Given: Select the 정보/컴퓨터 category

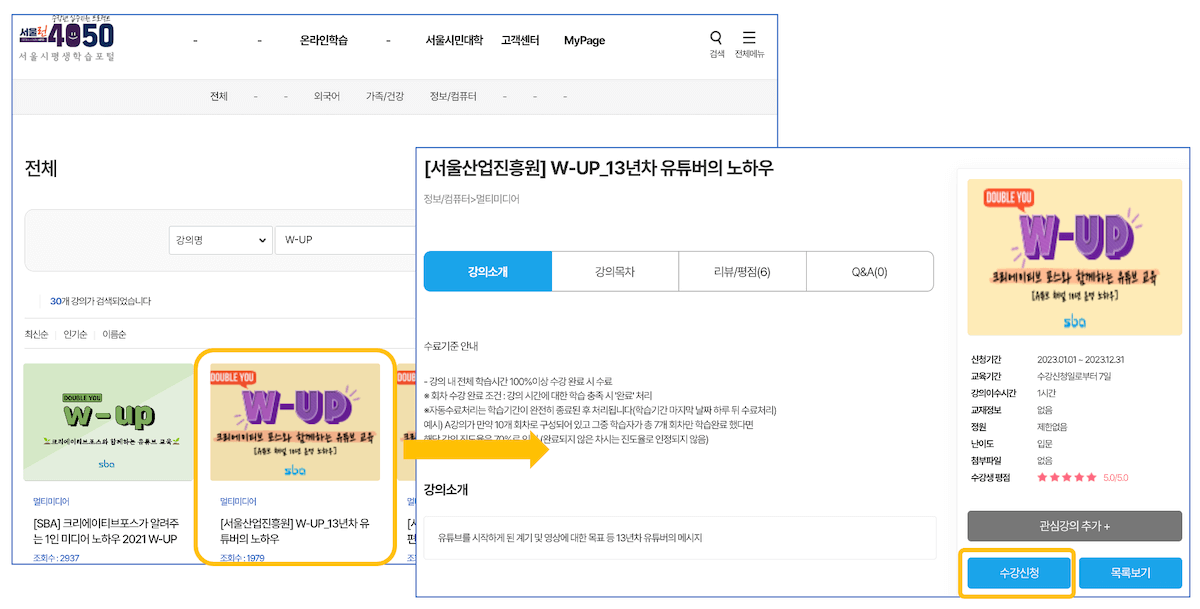Looking at the screenshot, I should tap(453, 97).
